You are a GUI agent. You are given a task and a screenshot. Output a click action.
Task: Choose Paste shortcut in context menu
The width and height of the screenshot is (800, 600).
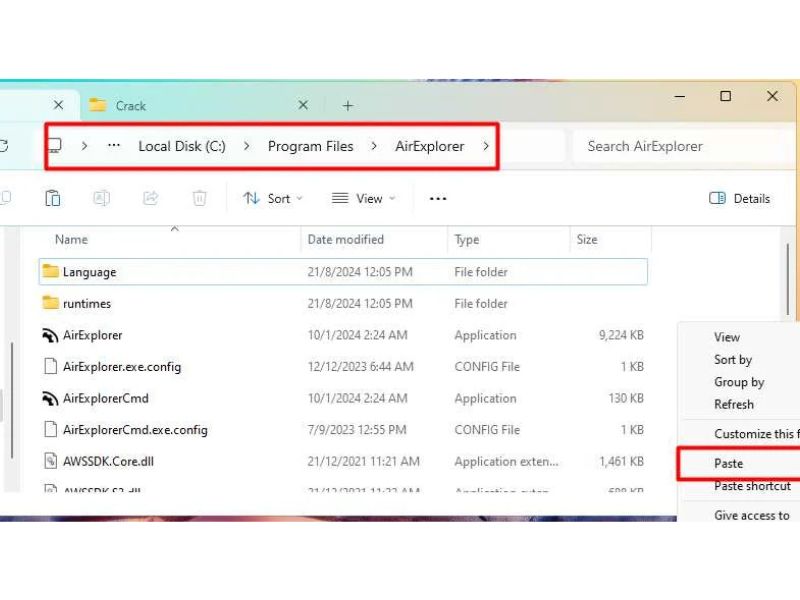pyautogui.click(x=752, y=486)
